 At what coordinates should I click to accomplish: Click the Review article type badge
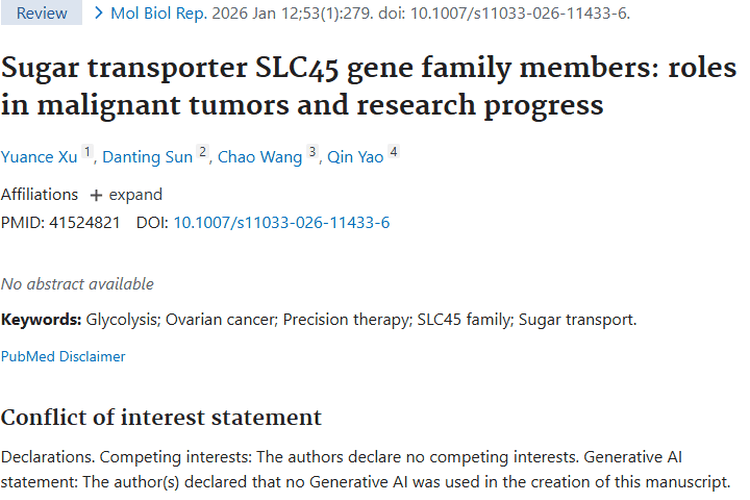(x=41, y=13)
